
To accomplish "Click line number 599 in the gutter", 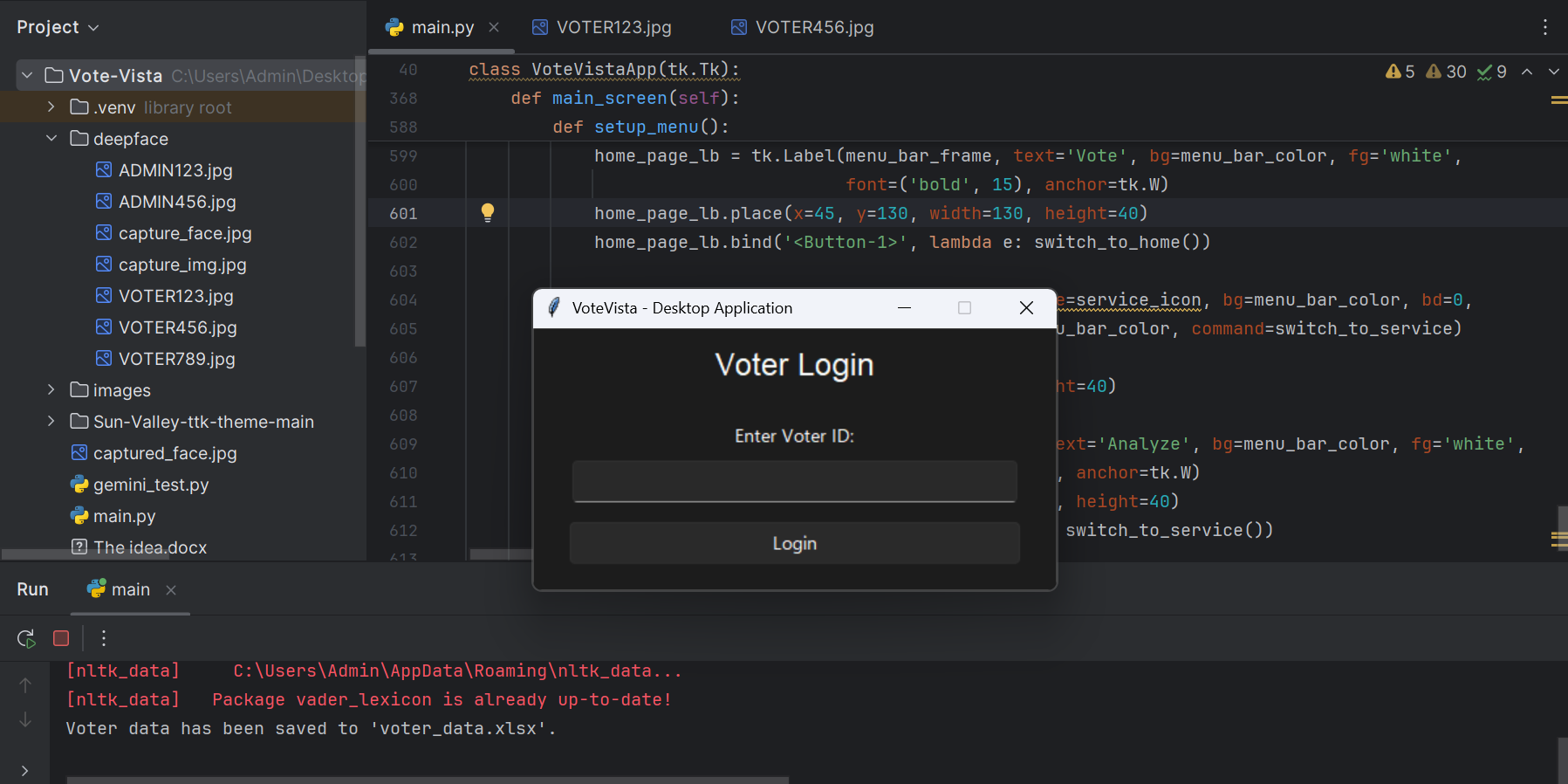I will click(403, 155).
